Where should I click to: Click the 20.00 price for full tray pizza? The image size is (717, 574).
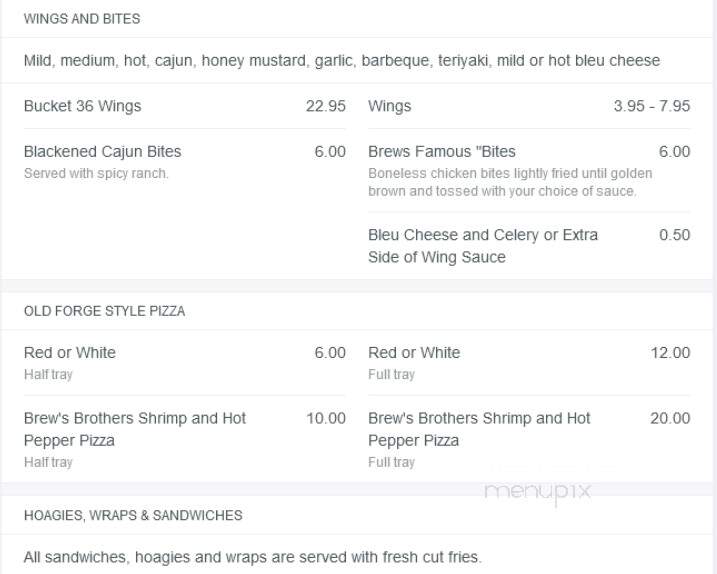tap(670, 418)
